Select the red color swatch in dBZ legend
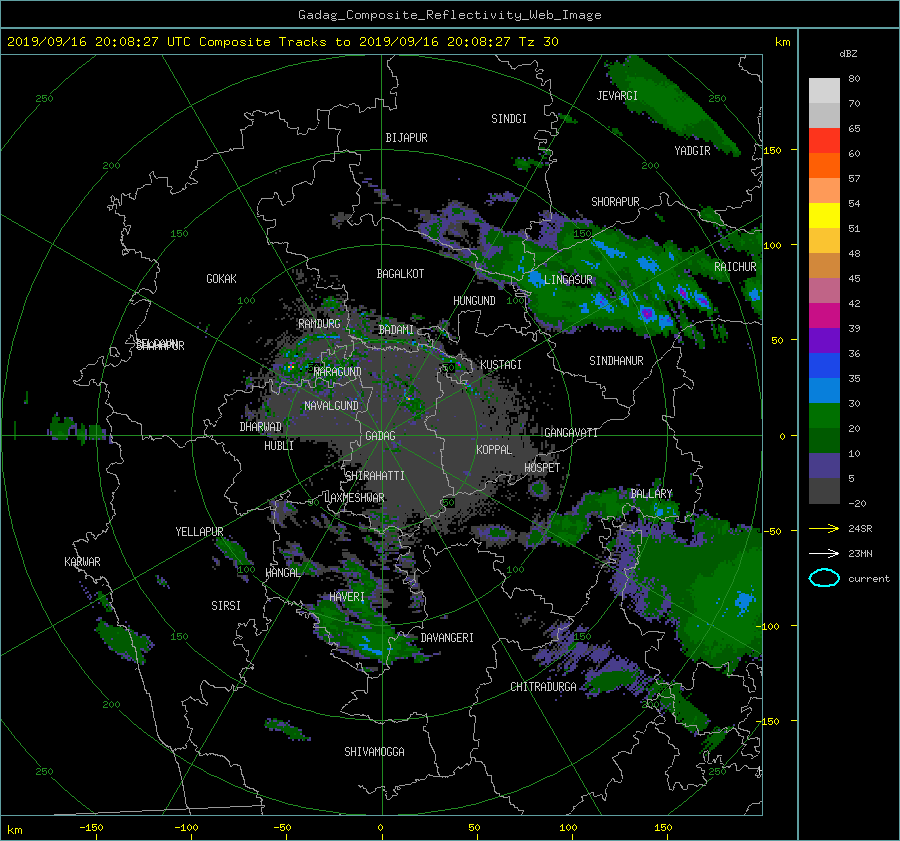 pos(824,140)
